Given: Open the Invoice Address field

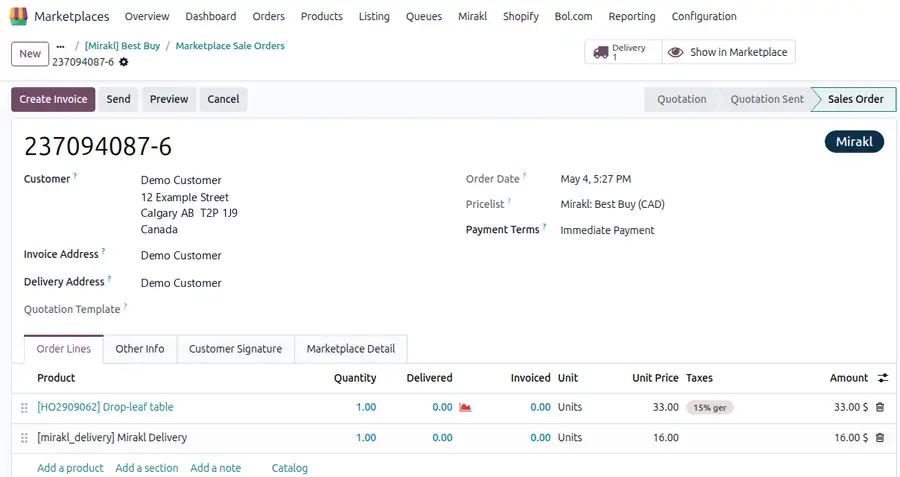Looking at the screenshot, I should [x=181, y=255].
